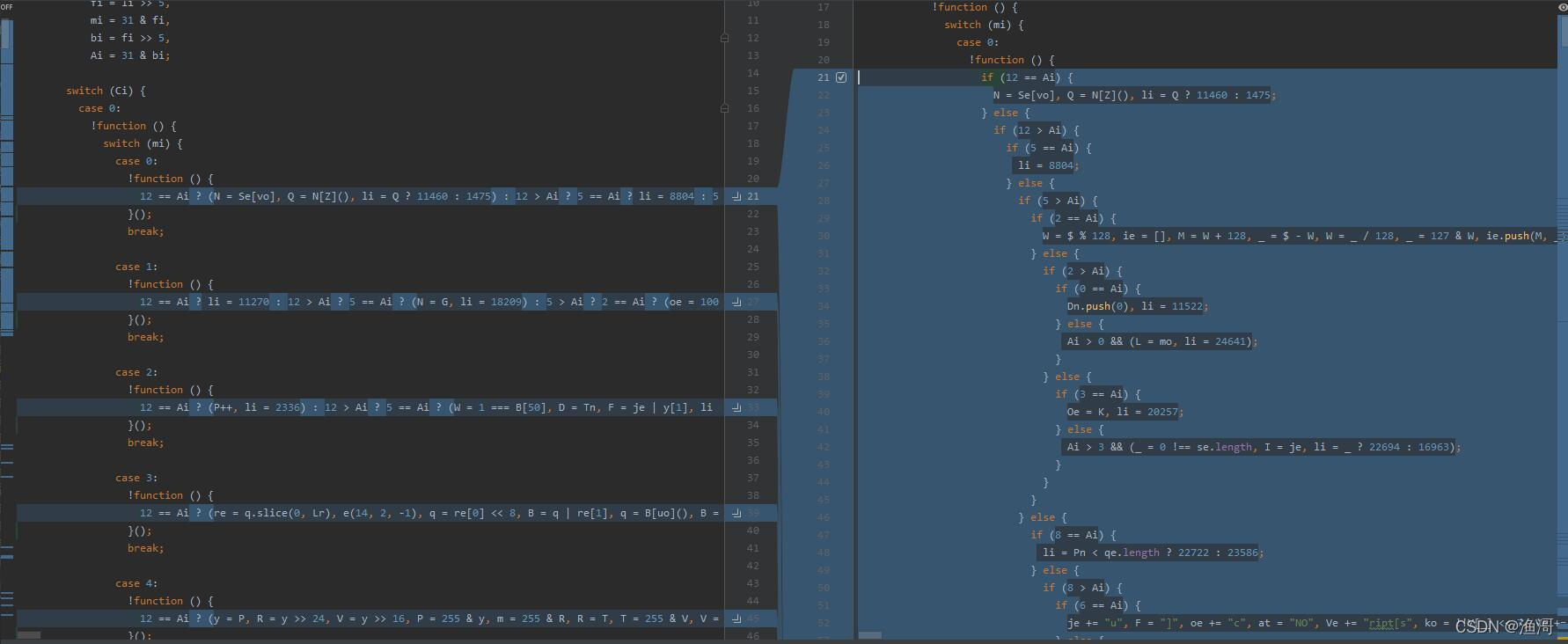This screenshot has width=1568, height=644.
Task: Toggle the checkbox beside right-pane line 21
Action: point(841,77)
